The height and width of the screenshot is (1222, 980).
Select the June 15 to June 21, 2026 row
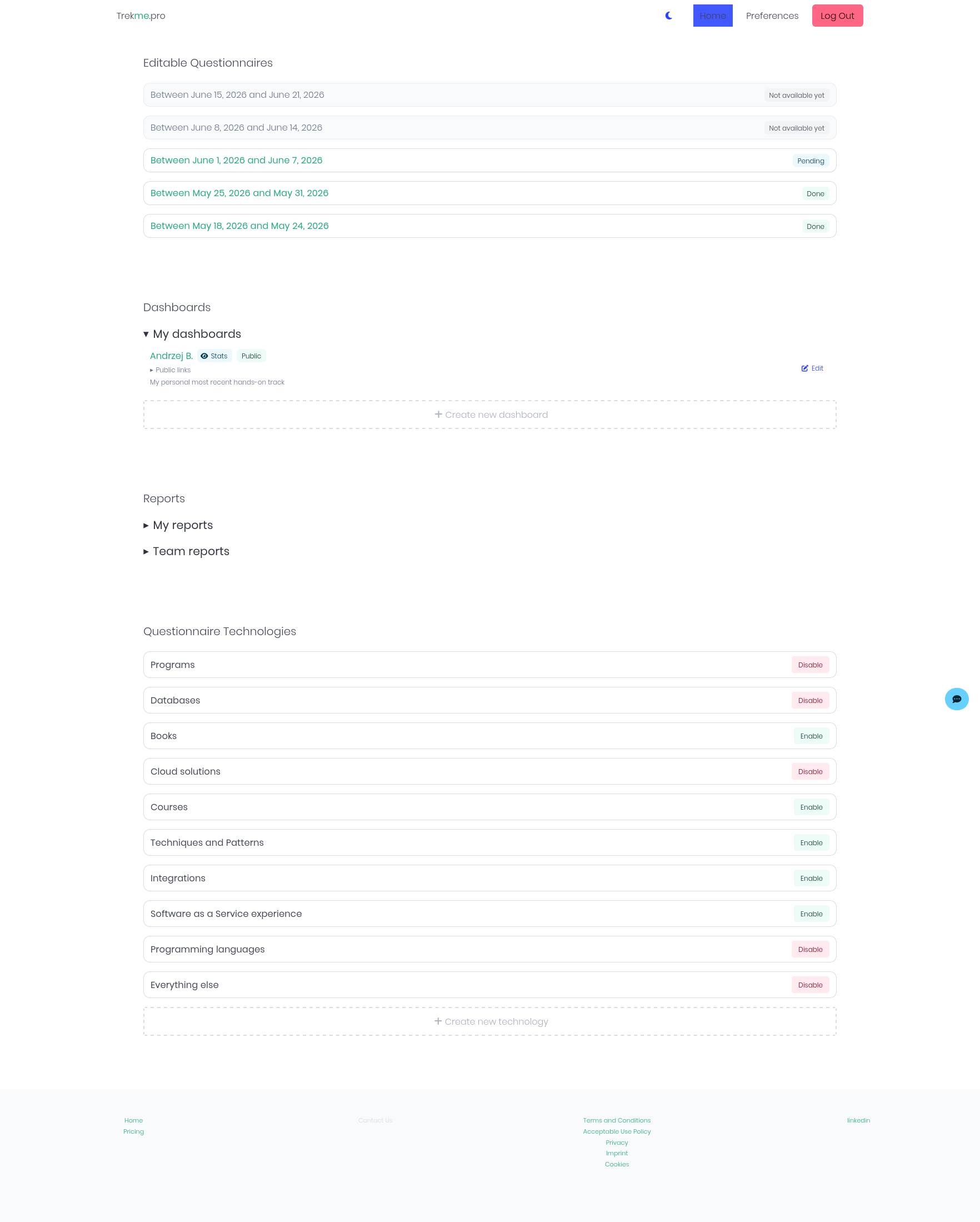(x=489, y=94)
